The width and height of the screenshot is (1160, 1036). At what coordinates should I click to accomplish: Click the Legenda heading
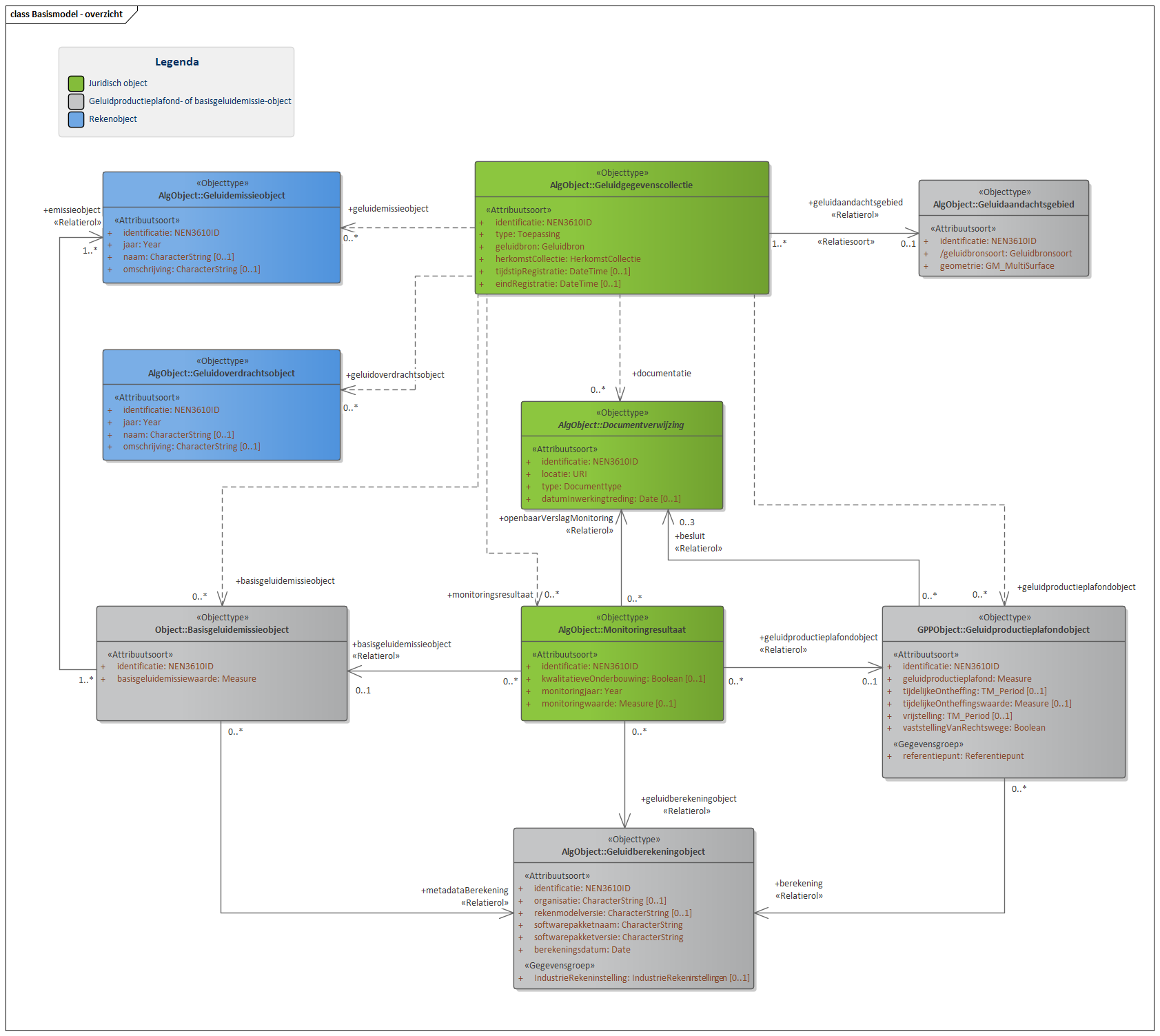(176, 62)
